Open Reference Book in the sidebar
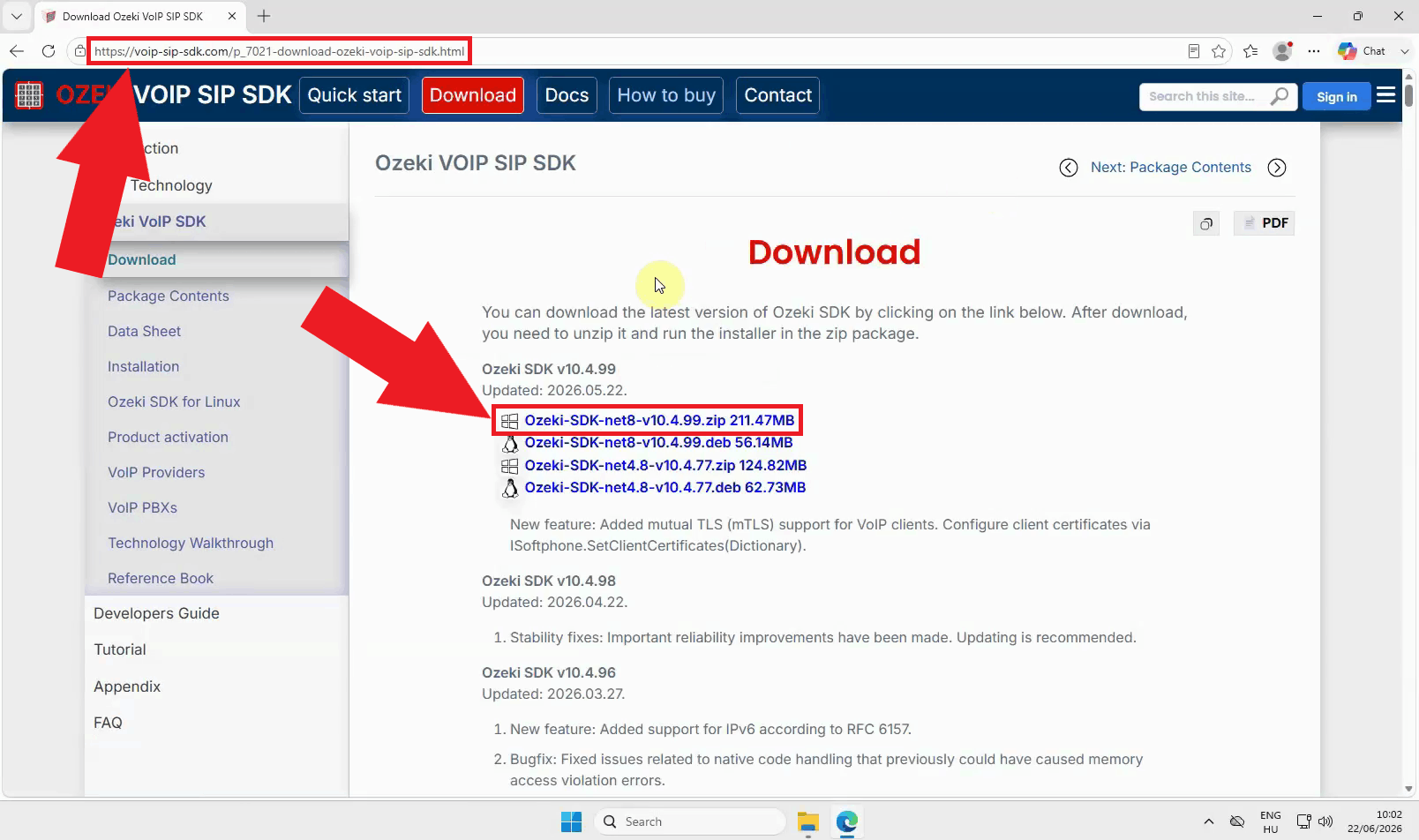This screenshot has height=840, width=1419. coord(161,578)
